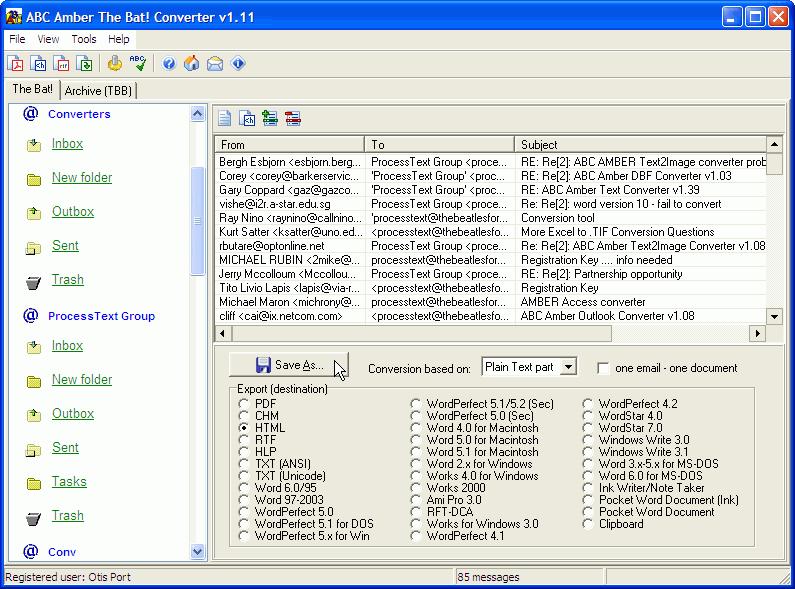Click the yellow stamp options toolbar icon
The width and height of the screenshot is (795, 589).
coord(115,64)
